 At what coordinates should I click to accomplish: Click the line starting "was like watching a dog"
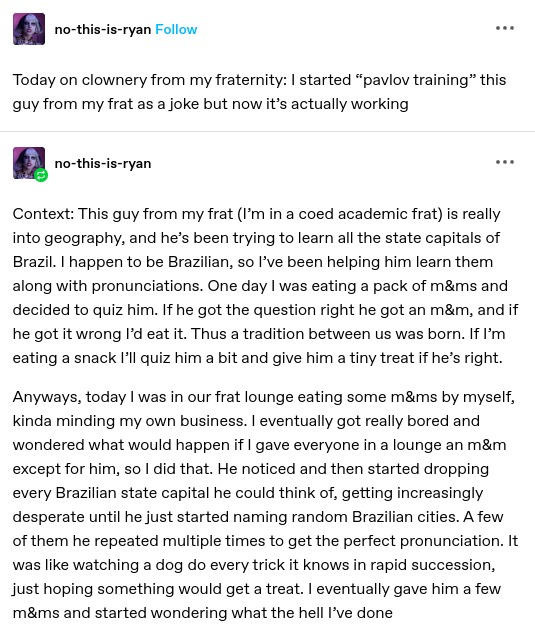(x=254, y=565)
